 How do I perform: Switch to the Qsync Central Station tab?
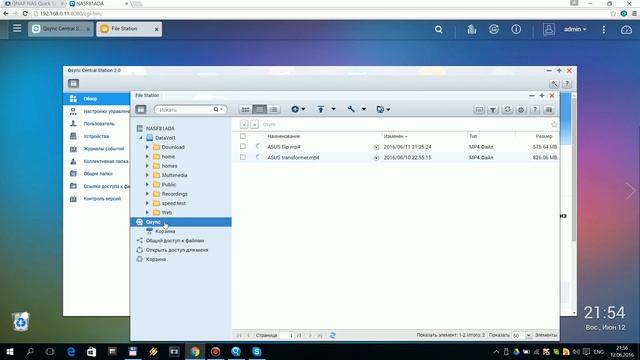[x=60, y=29]
